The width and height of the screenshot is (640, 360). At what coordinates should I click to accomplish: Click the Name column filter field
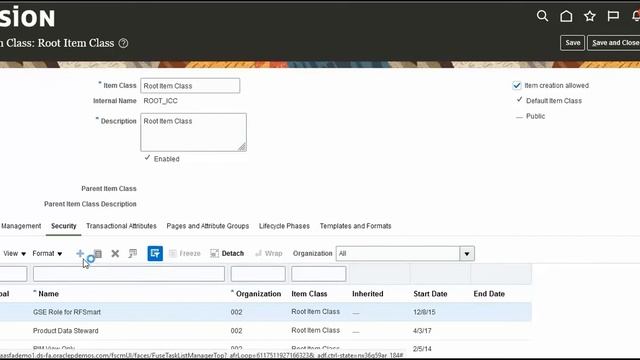[129, 273]
